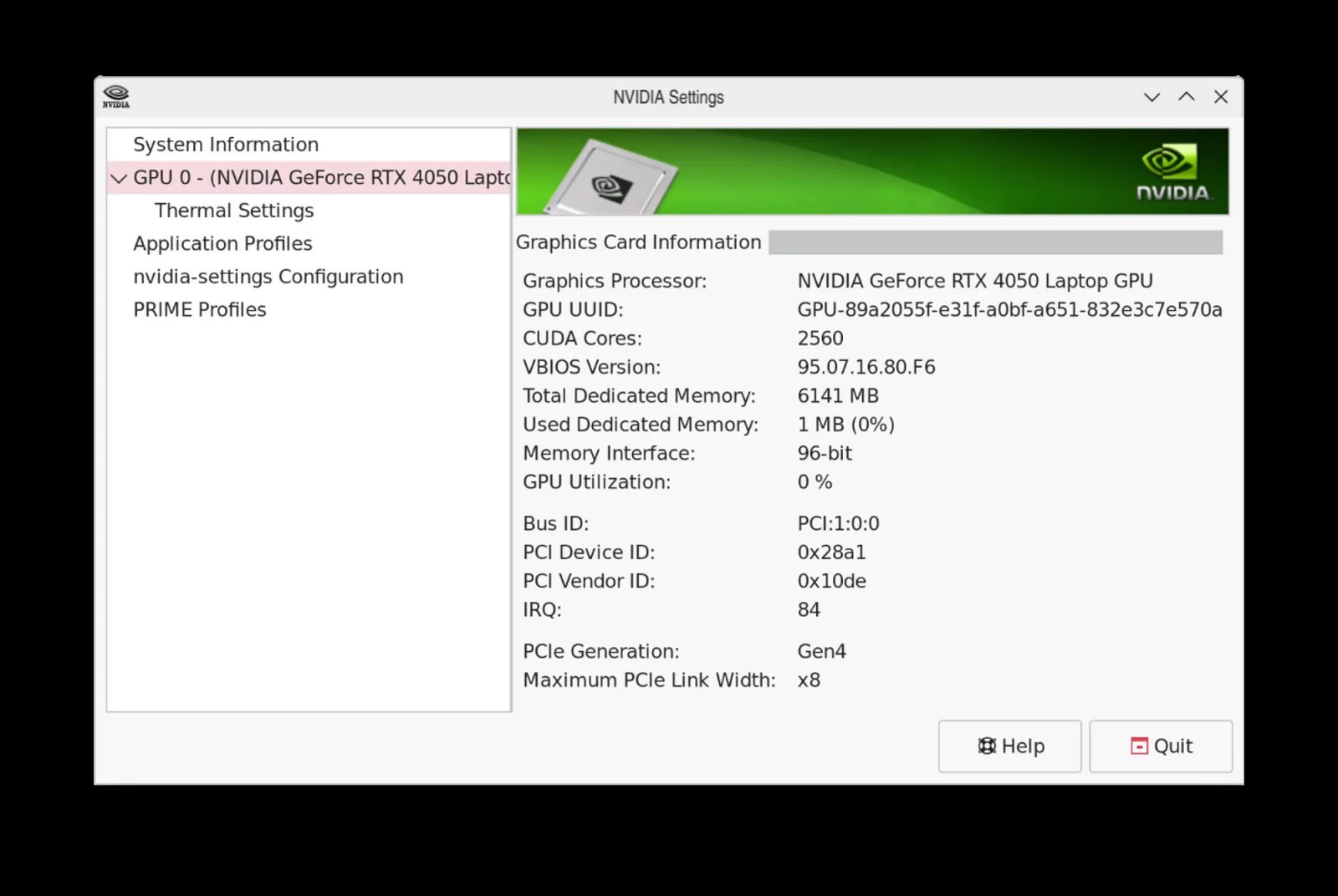1338x896 pixels.
Task: Click the Maximum PCIe Link Width: label
Action: (649, 680)
